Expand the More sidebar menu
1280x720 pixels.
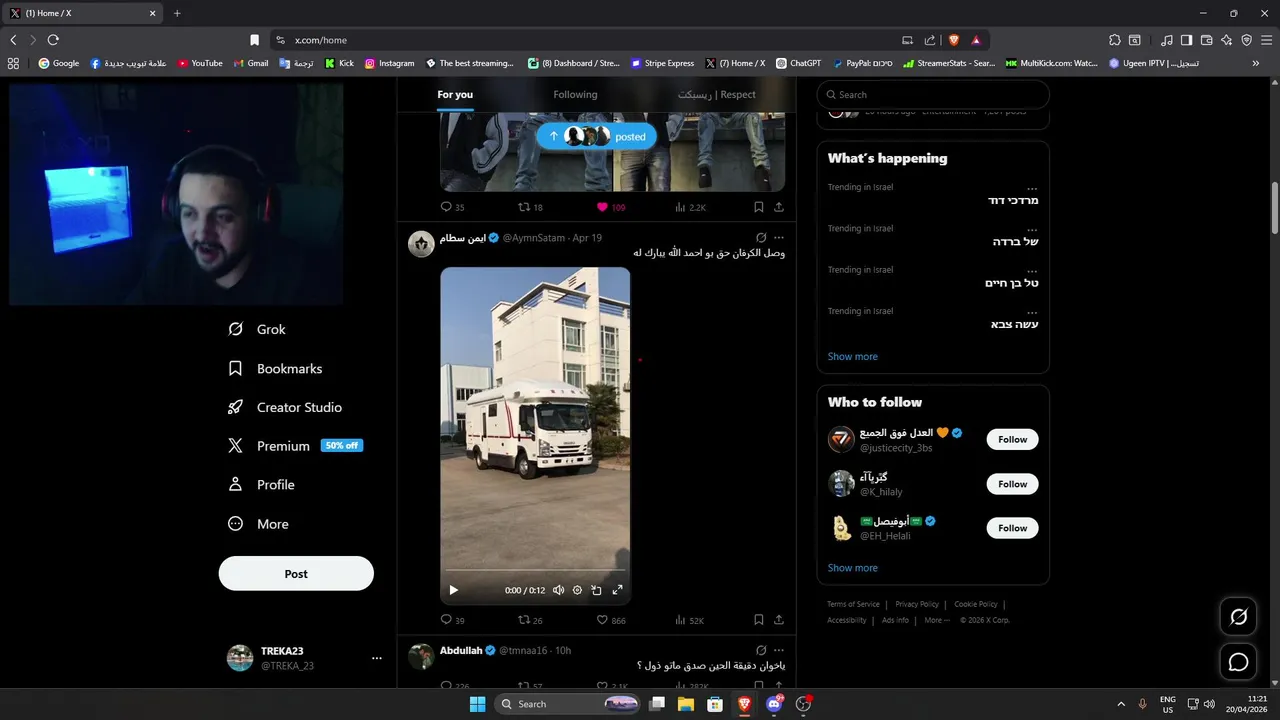258,524
